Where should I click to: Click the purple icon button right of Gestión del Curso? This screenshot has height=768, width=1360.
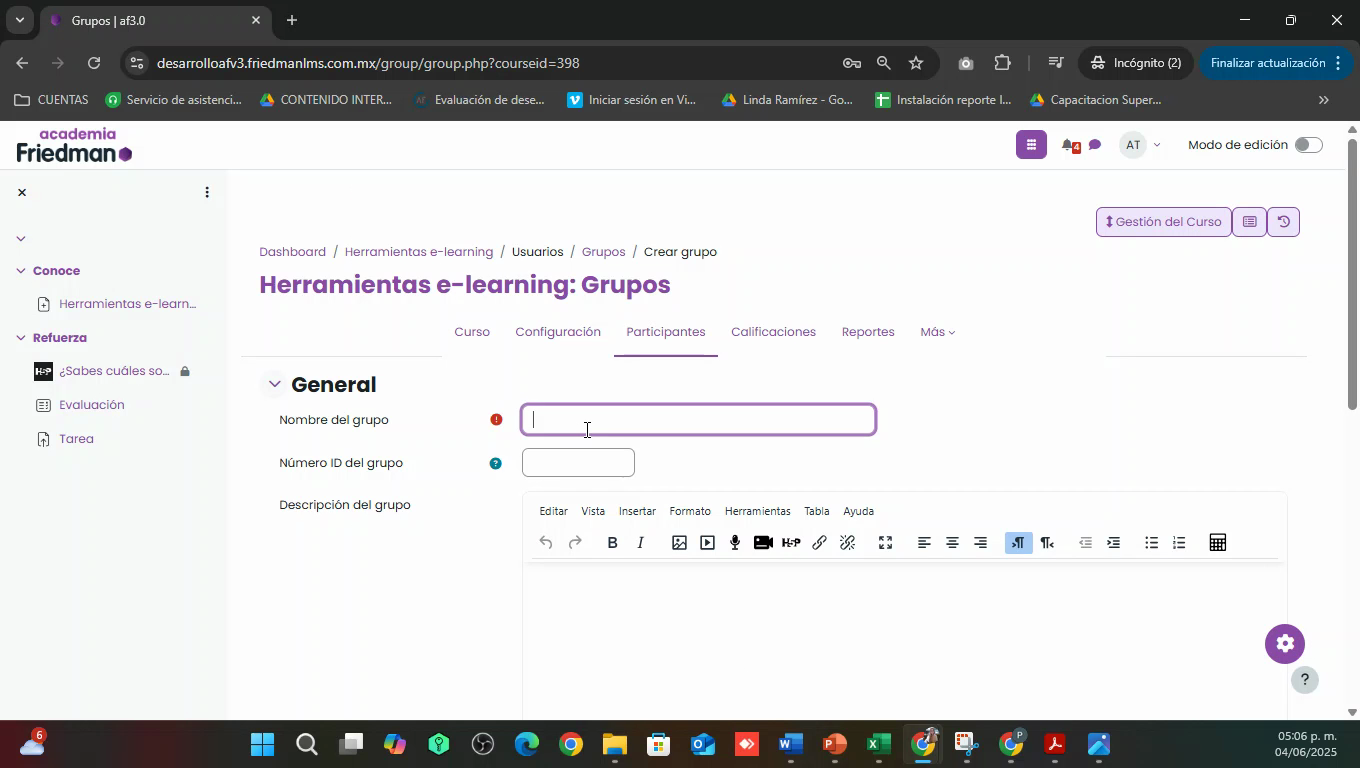[x=1249, y=222]
